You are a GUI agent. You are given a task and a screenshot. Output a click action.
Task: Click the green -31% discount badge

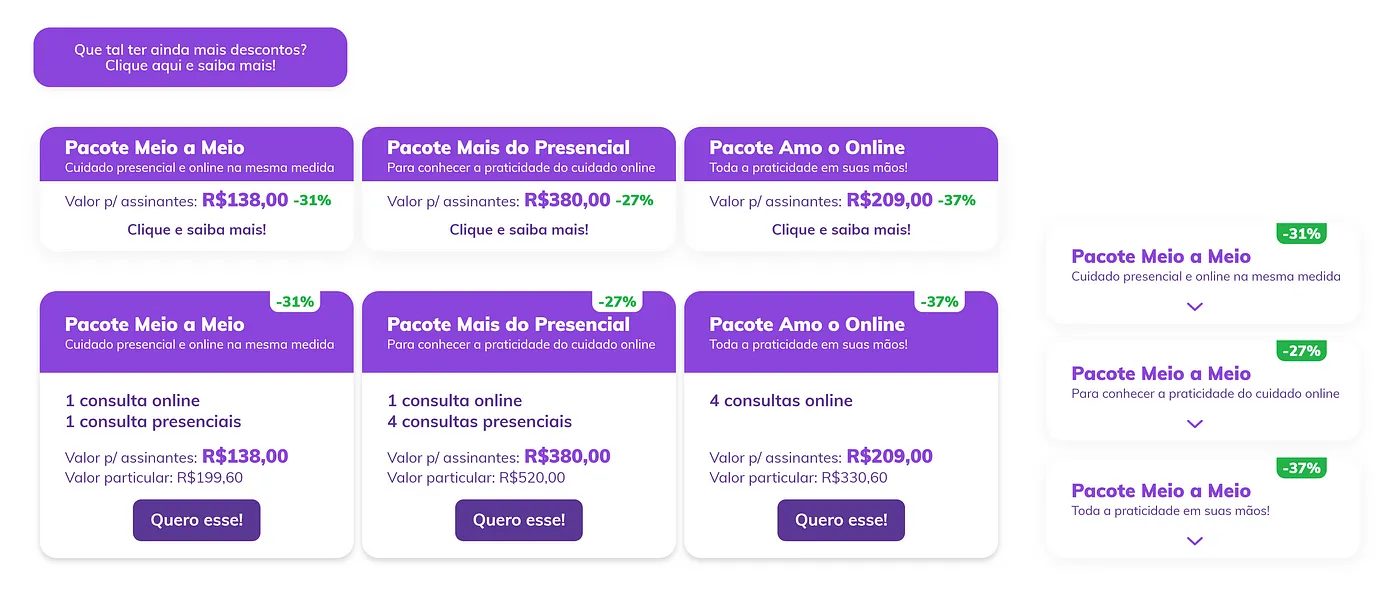[x=1301, y=234]
